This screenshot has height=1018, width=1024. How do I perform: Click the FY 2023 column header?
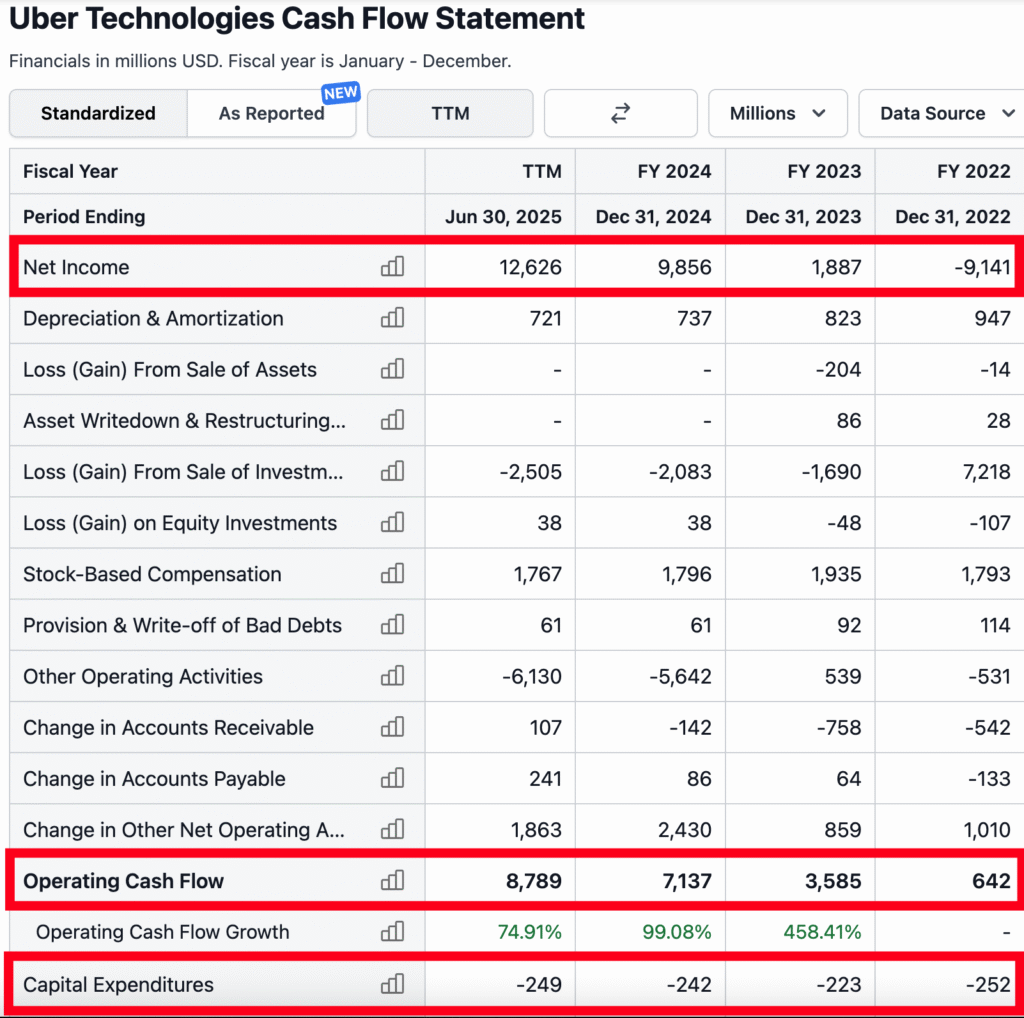click(824, 171)
